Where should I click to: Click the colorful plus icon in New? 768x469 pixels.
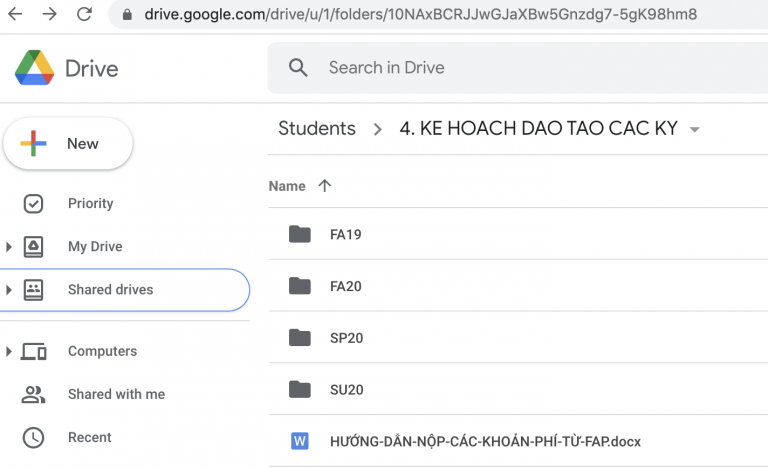[x=33, y=143]
